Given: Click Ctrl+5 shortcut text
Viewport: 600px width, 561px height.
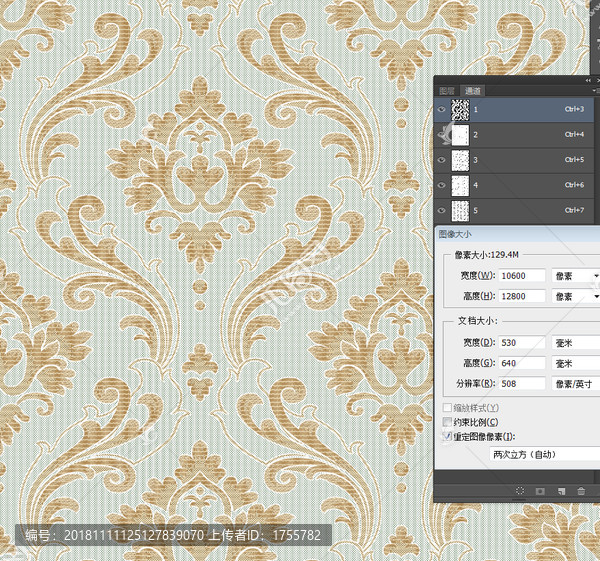Looking at the screenshot, I should (574, 160).
